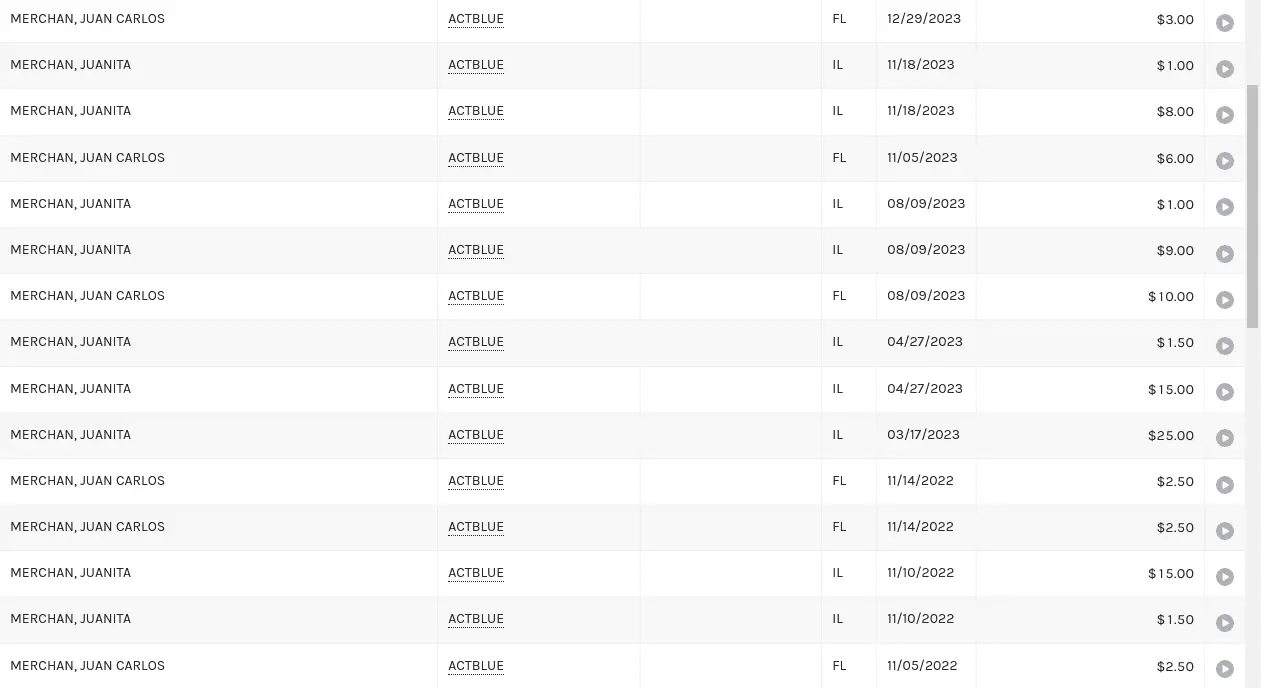Viewport: 1261px width, 688px height.
Task: Click the 03/17/2023 date cell
Action: point(923,435)
